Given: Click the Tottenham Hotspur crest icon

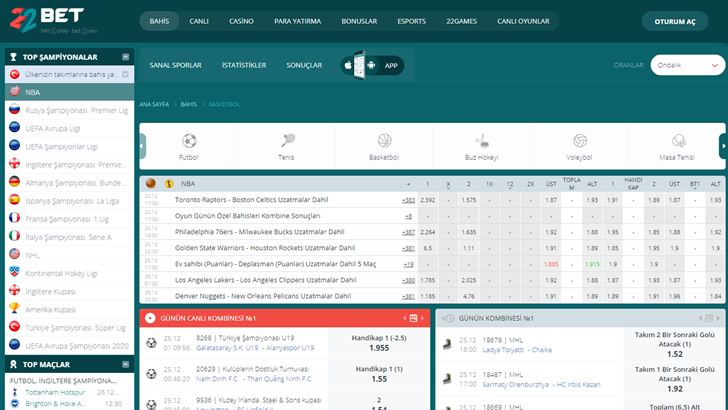Looking at the screenshot, I should point(14,392).
